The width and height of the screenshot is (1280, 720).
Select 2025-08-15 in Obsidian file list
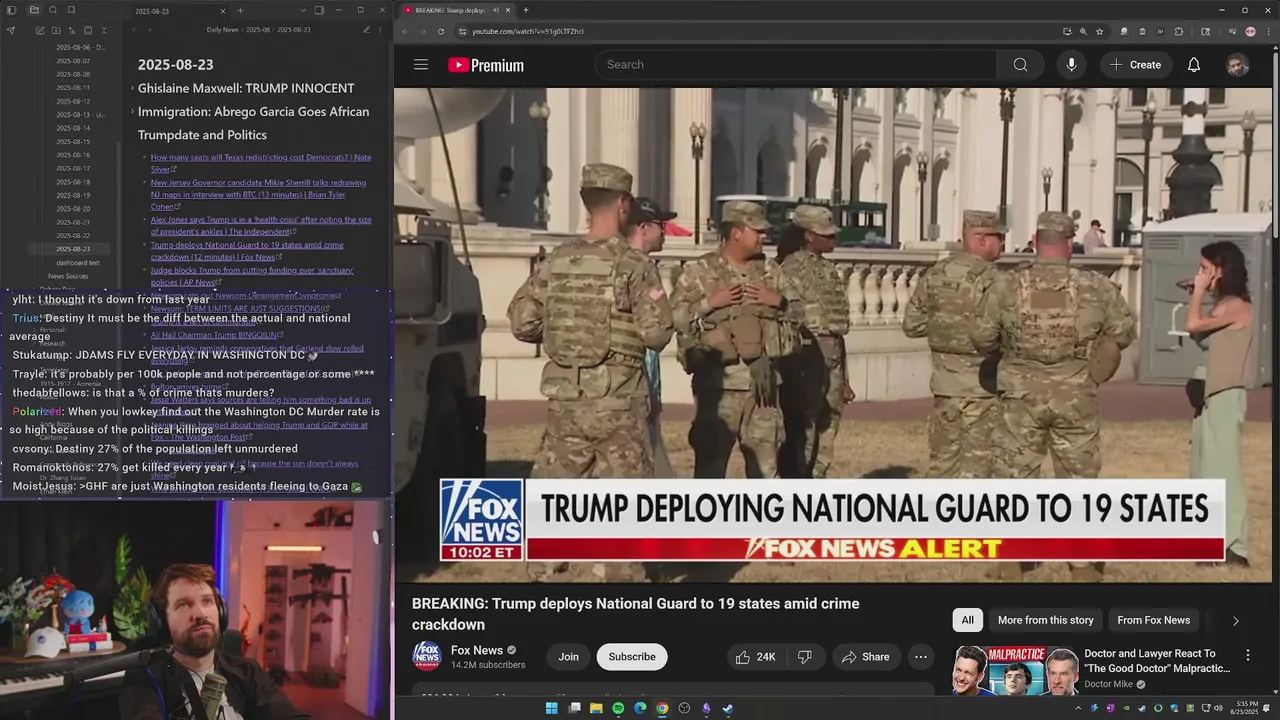[x=73, y=141]
